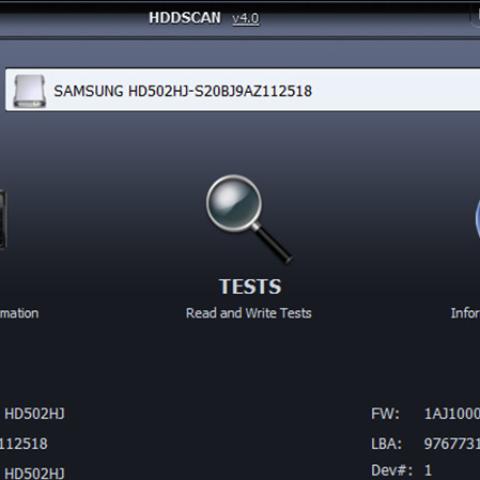Select the FW: firmware label
Viewport: 480px width, 480px height.
tap(385, 414)
